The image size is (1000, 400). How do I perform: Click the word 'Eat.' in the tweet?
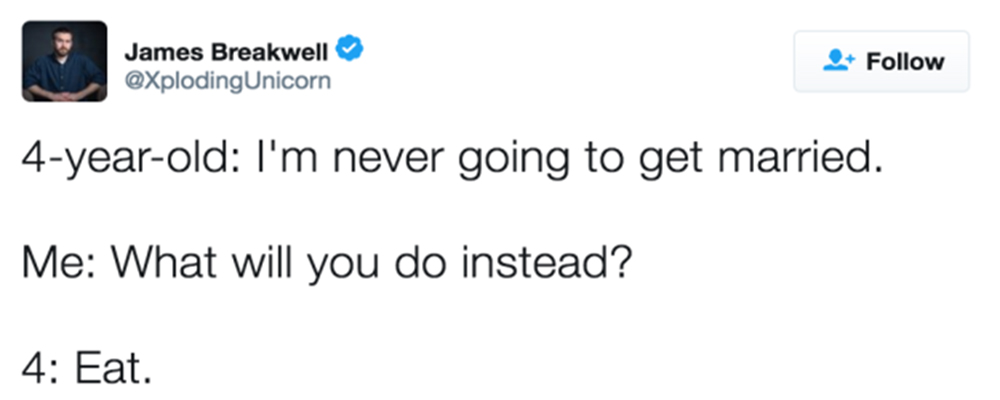tap(114, 366)
